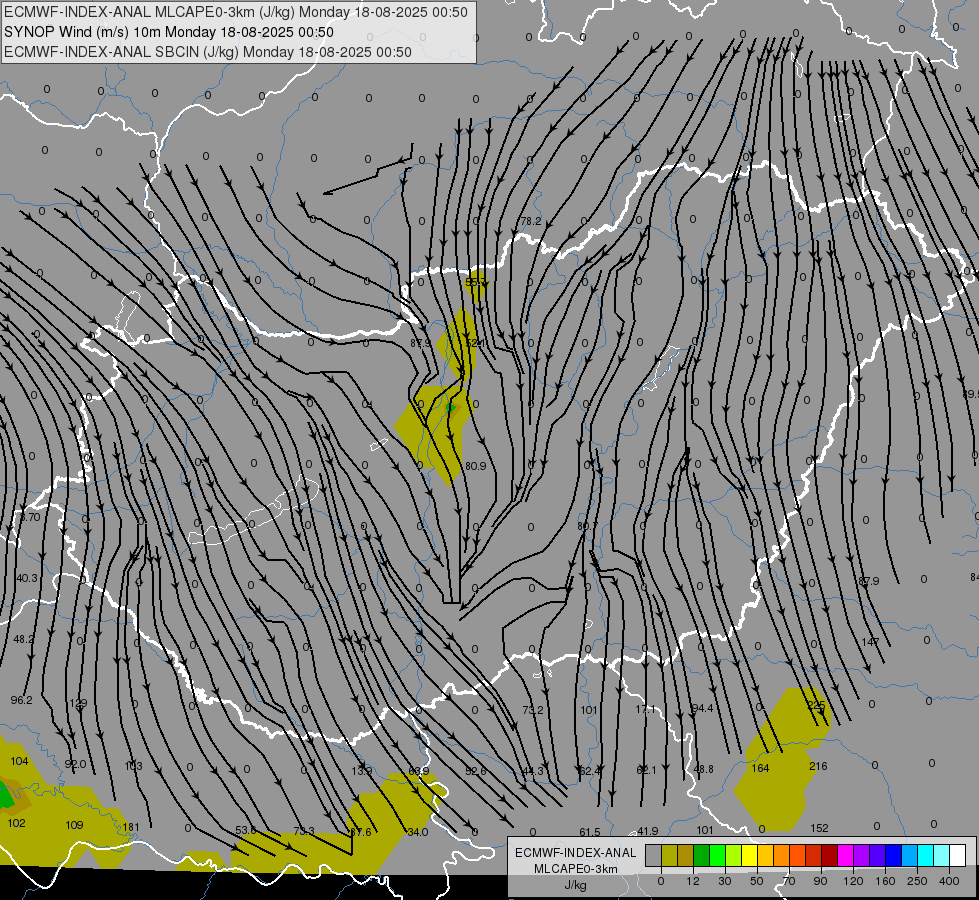Click the J/kg unit label in legend
Screen dimensions: 979x900
point(575,885)
